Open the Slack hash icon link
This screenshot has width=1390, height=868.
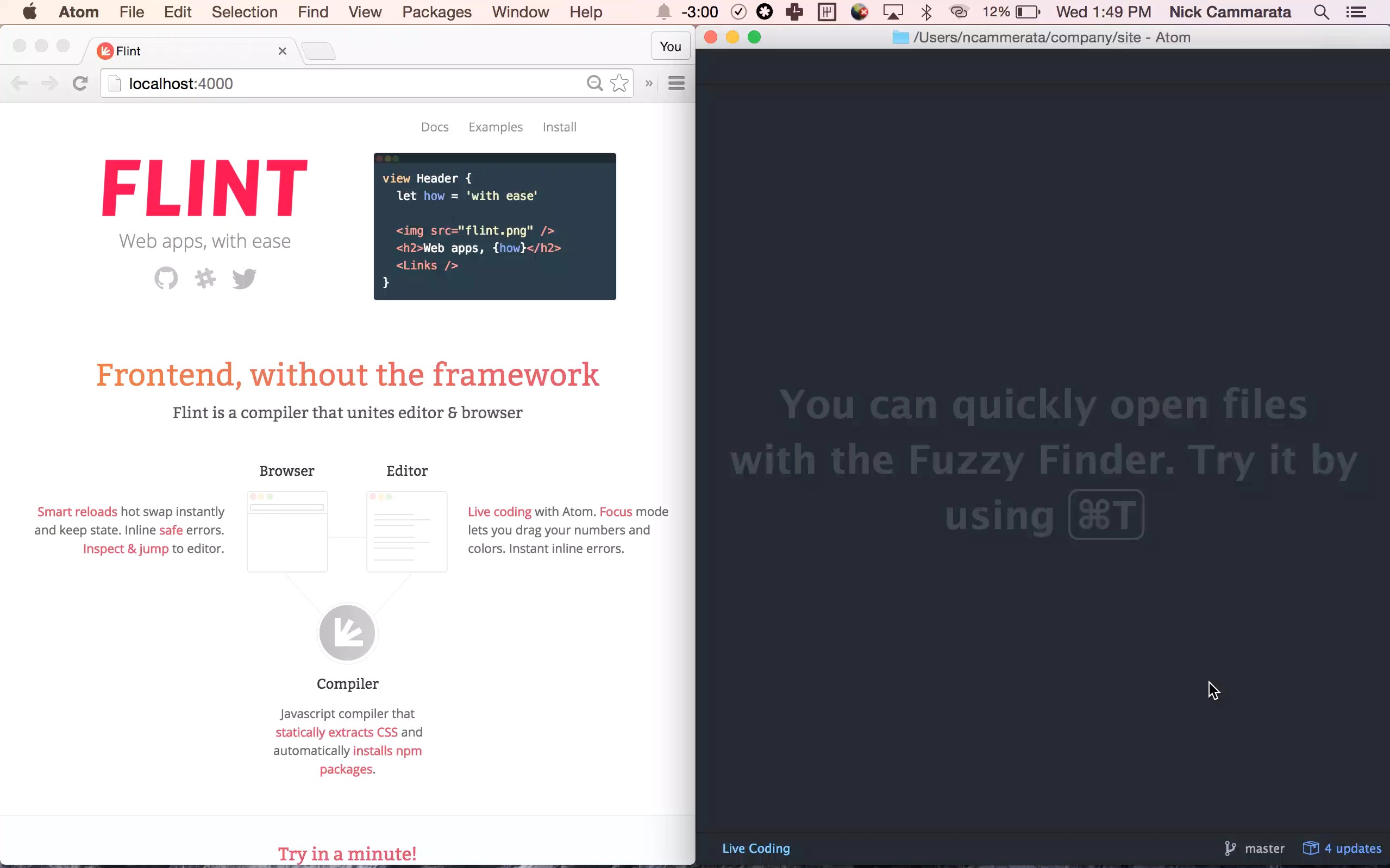pyautogui.click(x=205, y=279)
